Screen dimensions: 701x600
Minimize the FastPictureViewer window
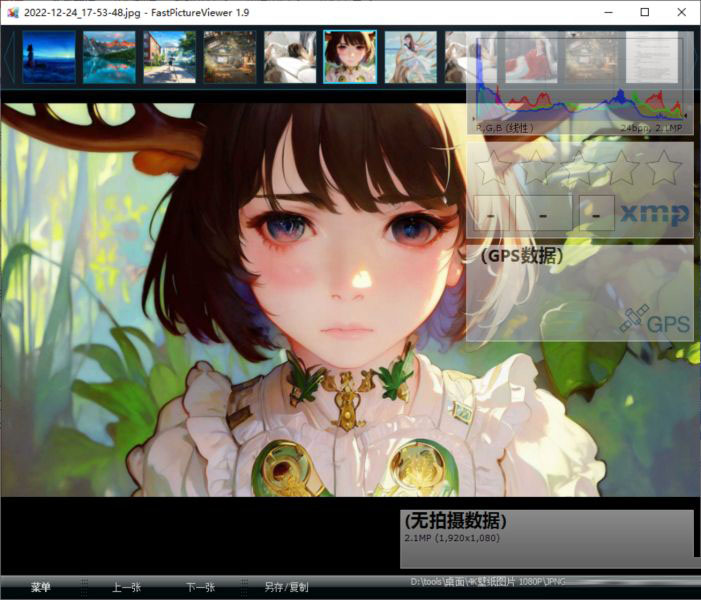[608, 12]
